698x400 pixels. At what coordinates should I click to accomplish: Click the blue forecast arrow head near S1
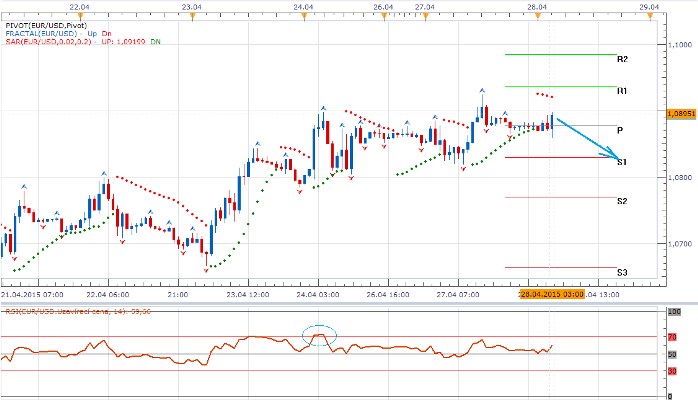point(614,155)
